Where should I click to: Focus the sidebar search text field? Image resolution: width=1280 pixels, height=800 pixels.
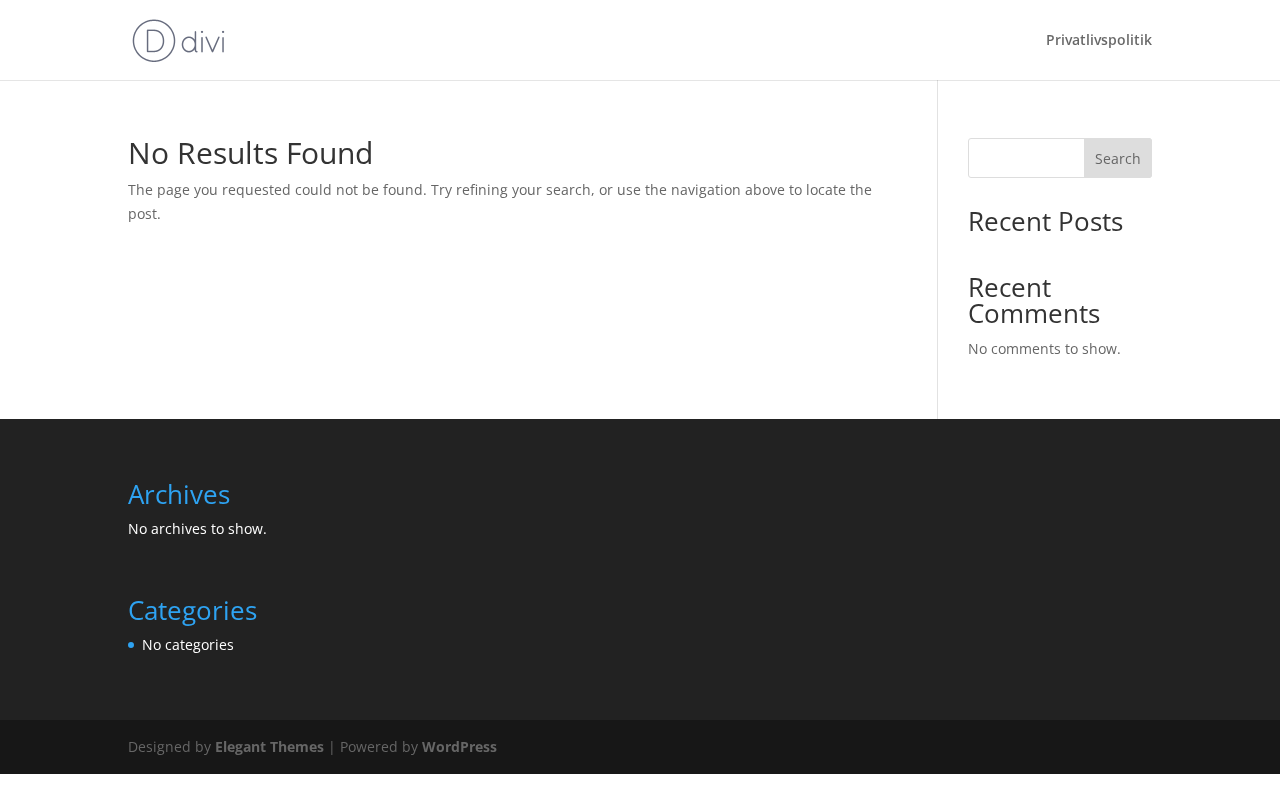tap(1026, 158)
